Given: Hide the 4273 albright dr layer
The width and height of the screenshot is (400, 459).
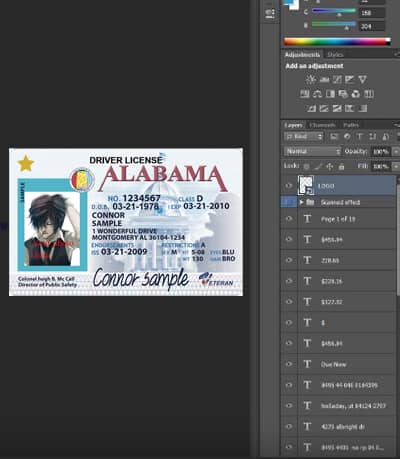Looking at the screenshot, I should (289, 426).
